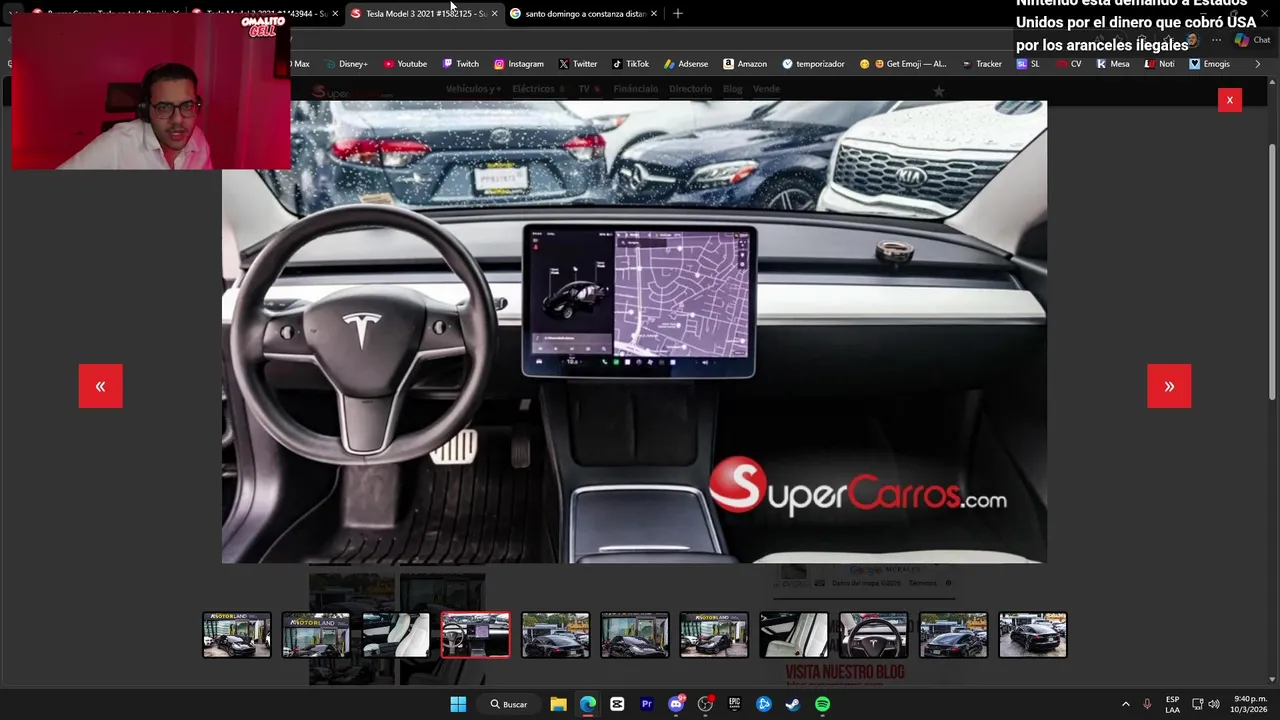The height and width of the screenshot is (720, 1280).
Task: Open Epic Games Launcher from the taskbar
Action: [x=734, y=704]
